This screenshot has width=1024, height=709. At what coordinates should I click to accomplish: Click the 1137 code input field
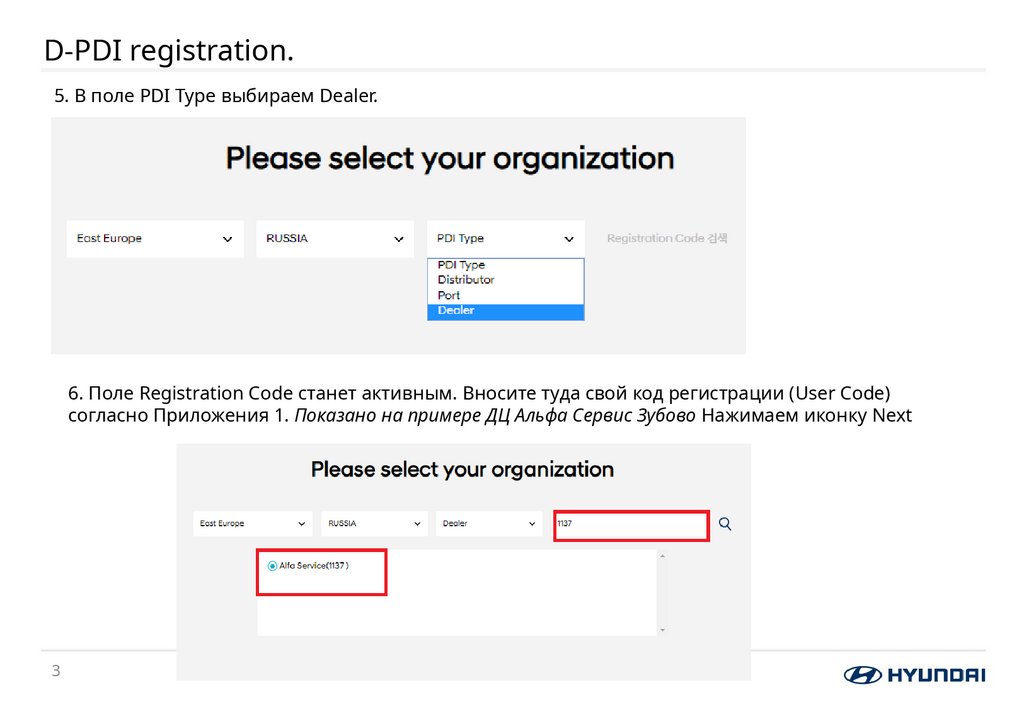click(x=630, y=523)
